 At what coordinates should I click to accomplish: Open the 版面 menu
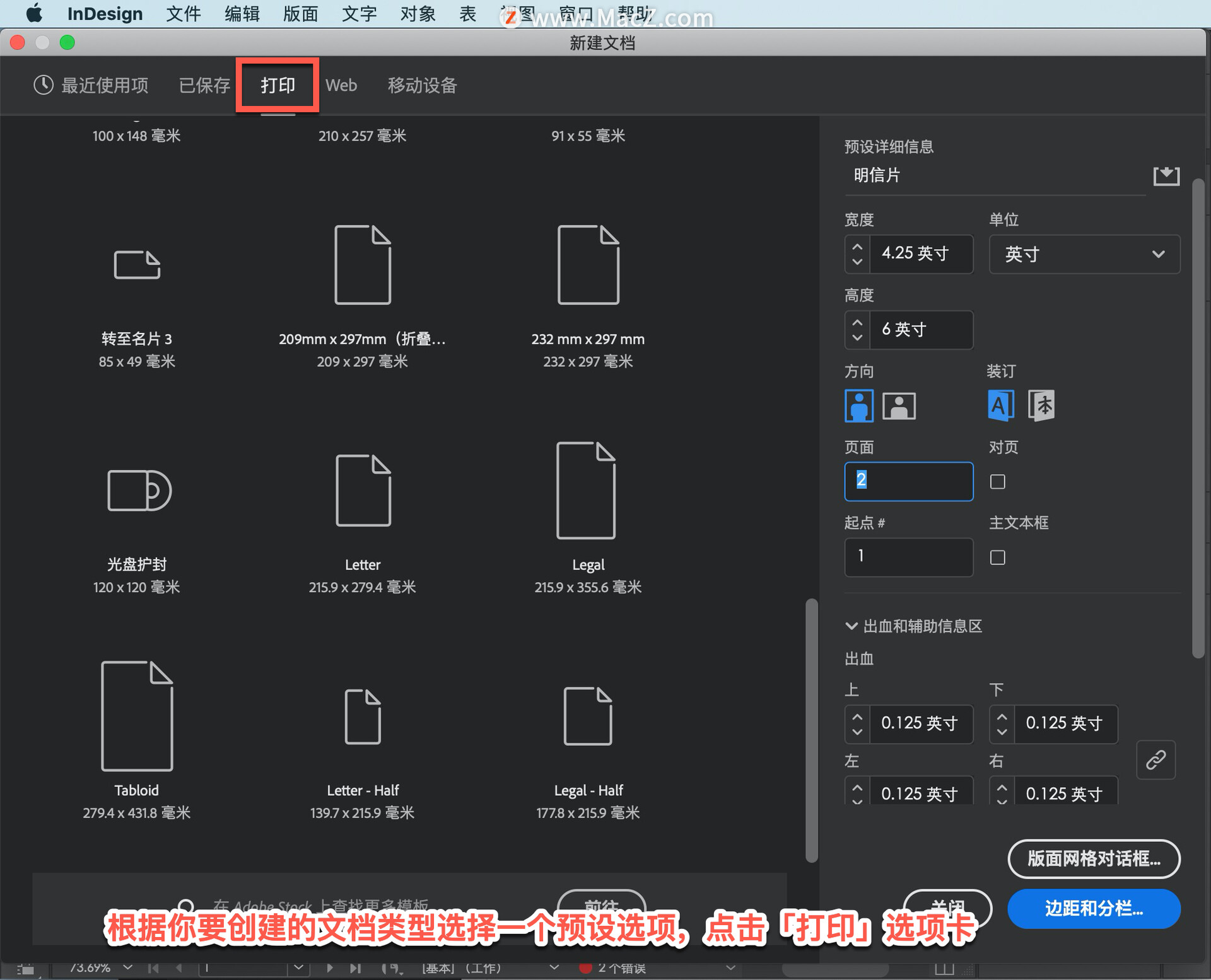click(x=300, y=13)
